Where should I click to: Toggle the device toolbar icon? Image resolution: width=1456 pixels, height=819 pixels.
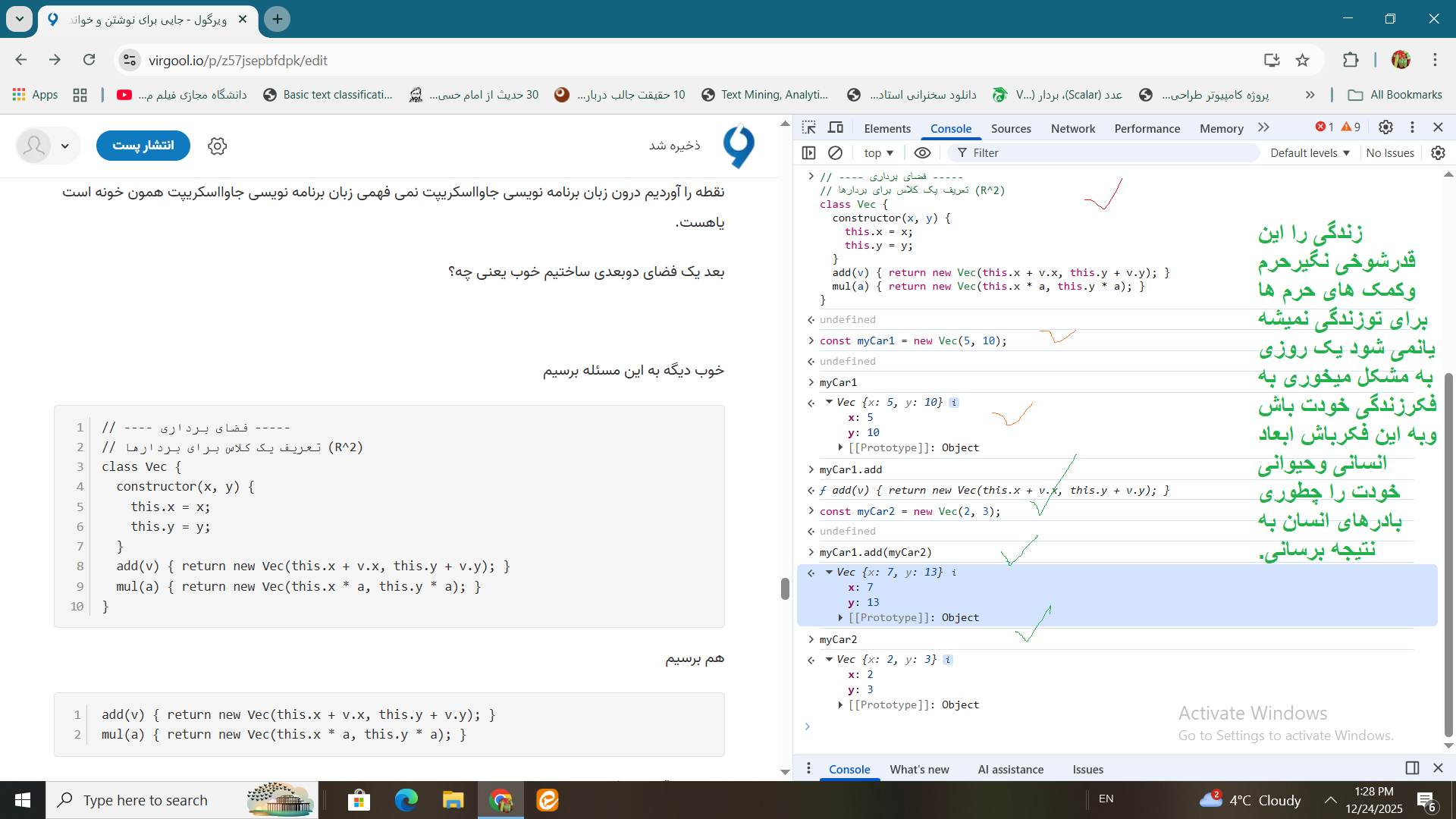point(836,127)
